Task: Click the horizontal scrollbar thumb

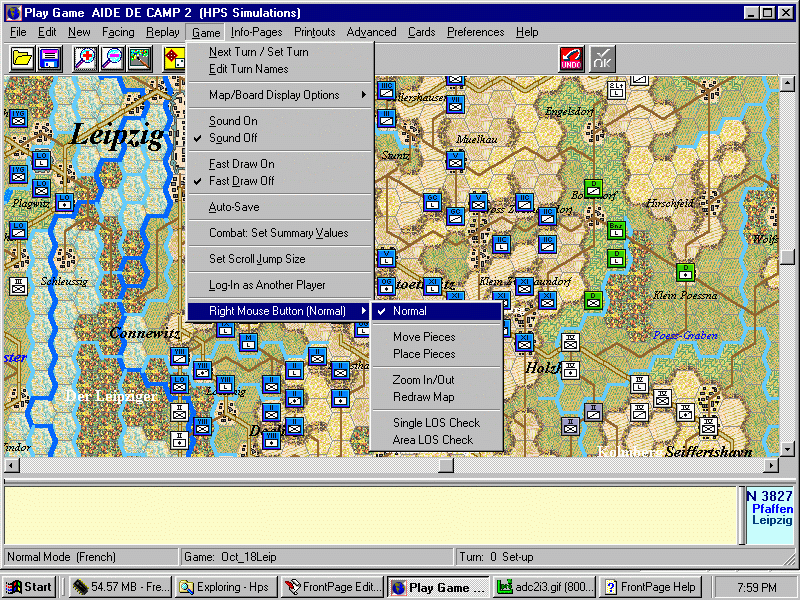Action: point(446,465)
